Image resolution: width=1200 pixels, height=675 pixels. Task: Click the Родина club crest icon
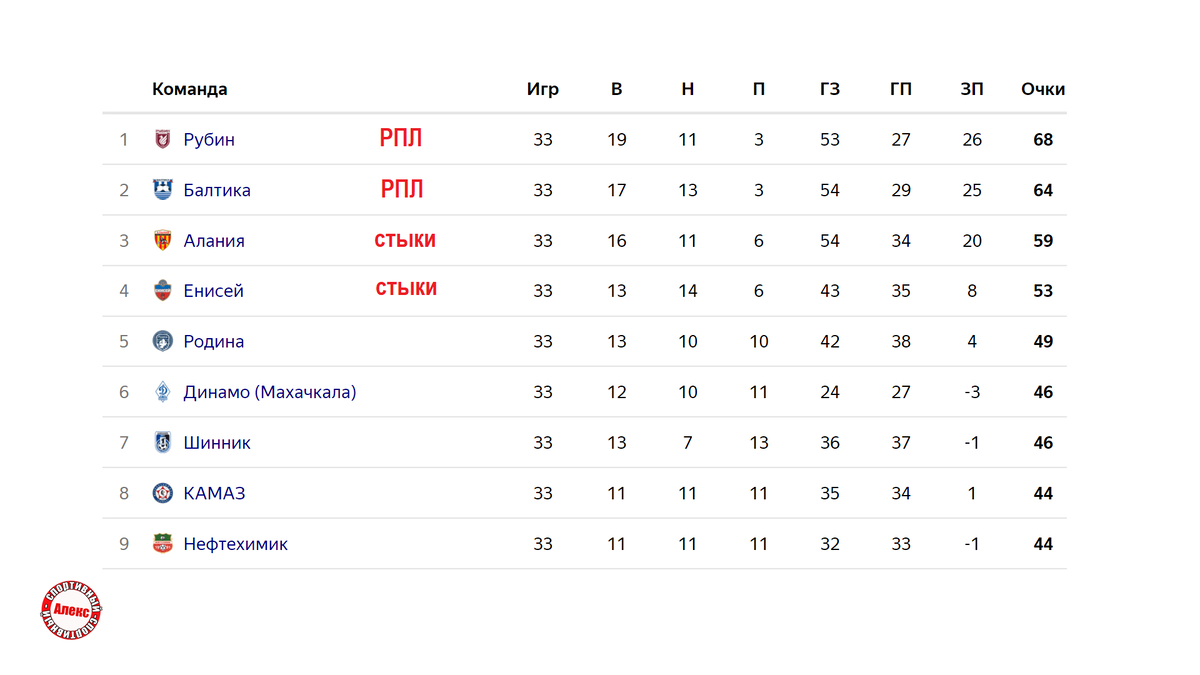pos(162,341)
